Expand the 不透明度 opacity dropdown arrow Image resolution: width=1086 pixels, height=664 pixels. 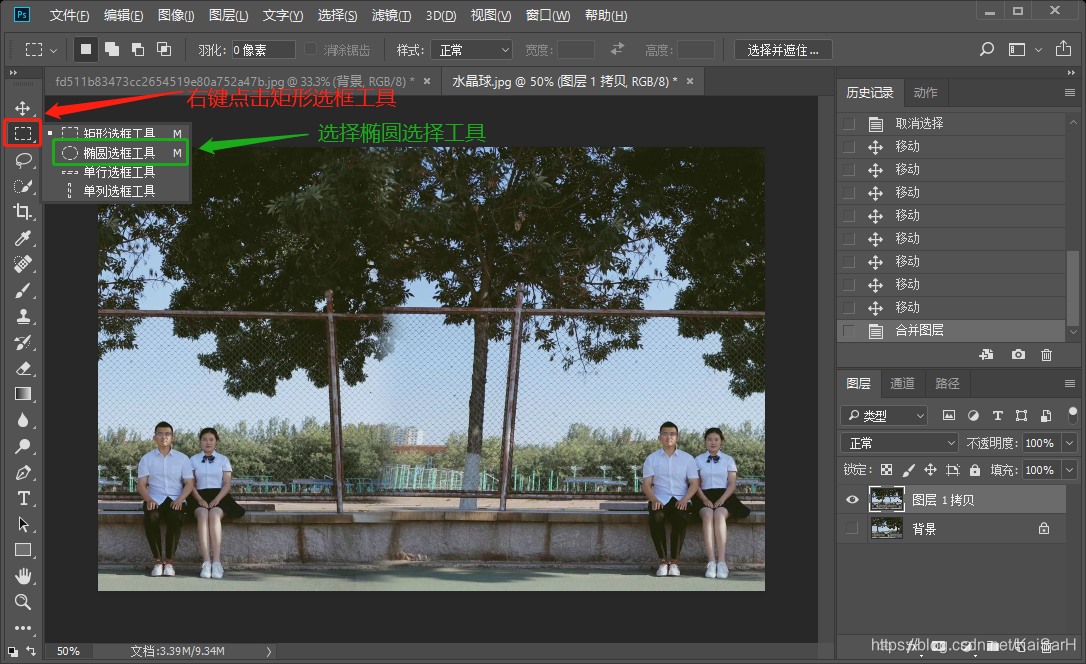click(x=1070, y=442)
